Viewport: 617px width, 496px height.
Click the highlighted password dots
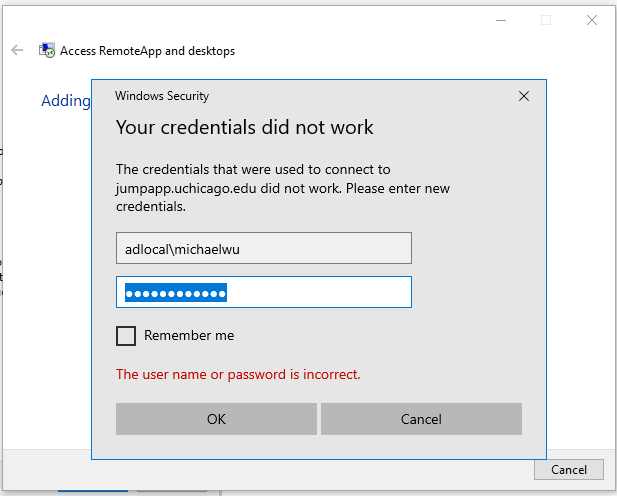coord(176,292)
